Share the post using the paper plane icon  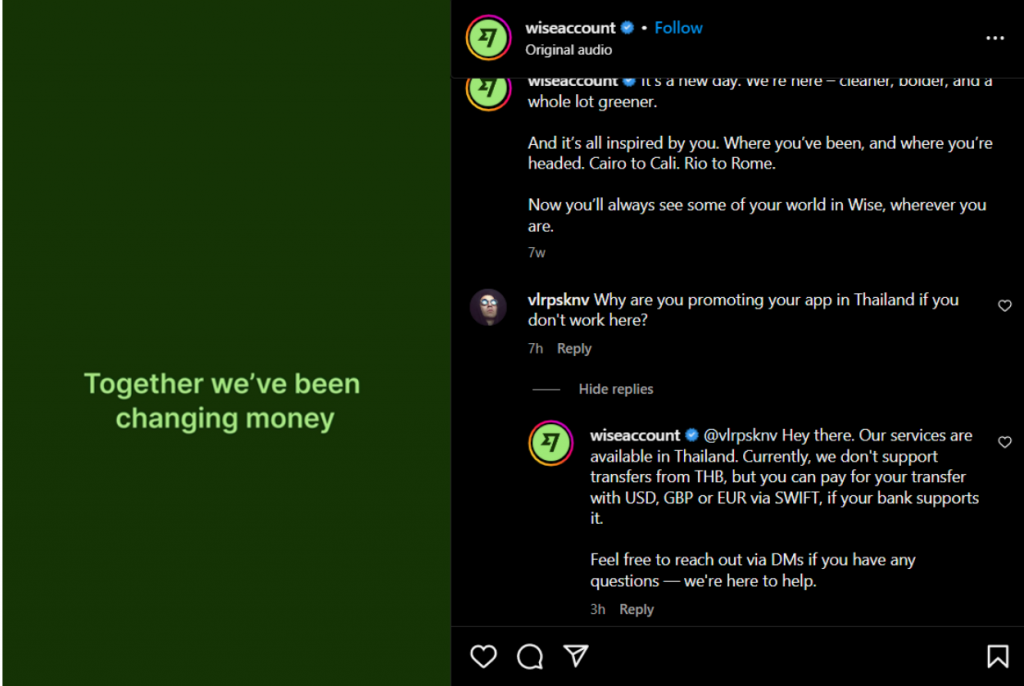[x=575, y=657]
